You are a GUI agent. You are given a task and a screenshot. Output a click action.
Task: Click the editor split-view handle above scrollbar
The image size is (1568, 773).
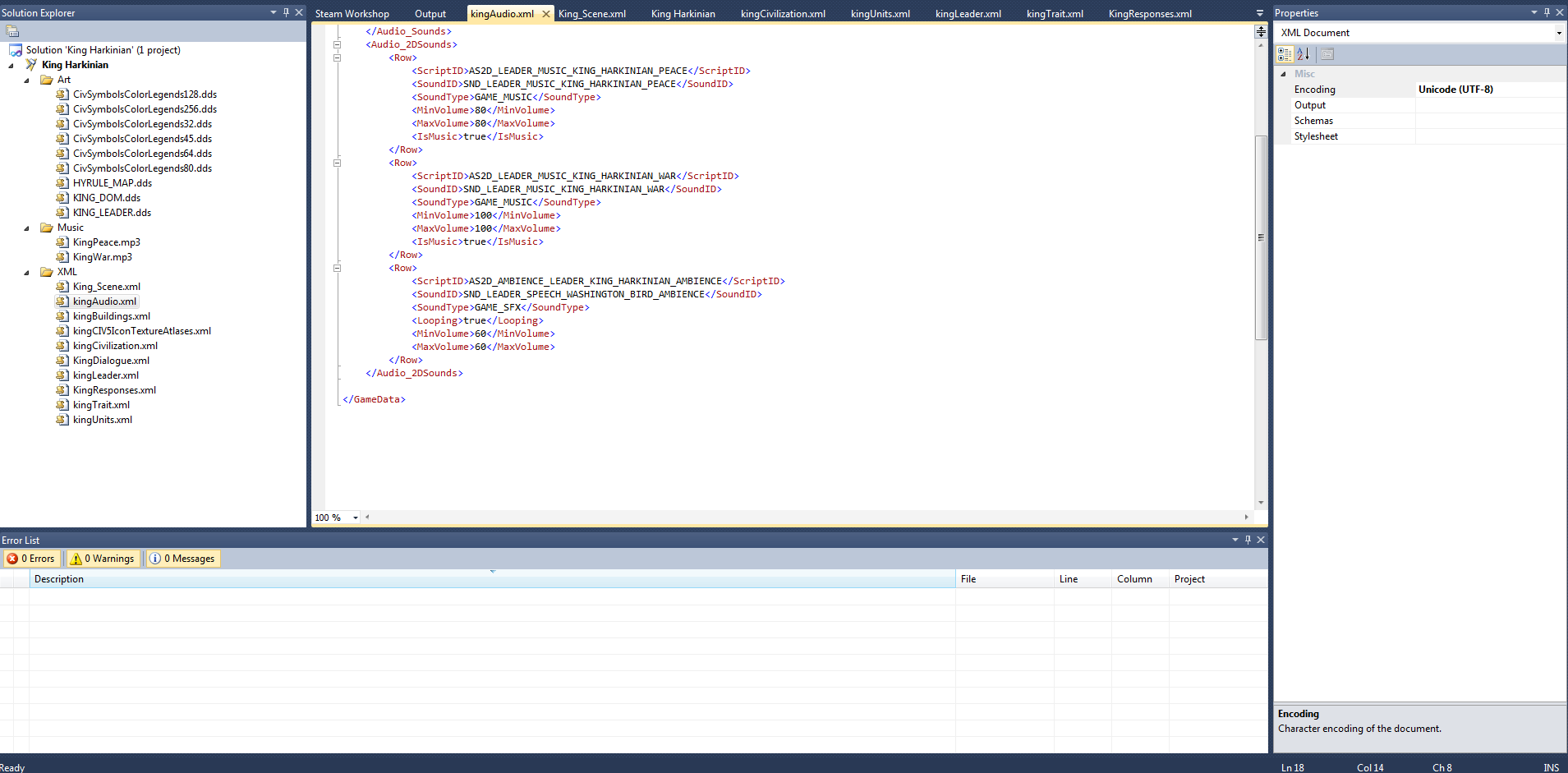tap(1261, 31)
